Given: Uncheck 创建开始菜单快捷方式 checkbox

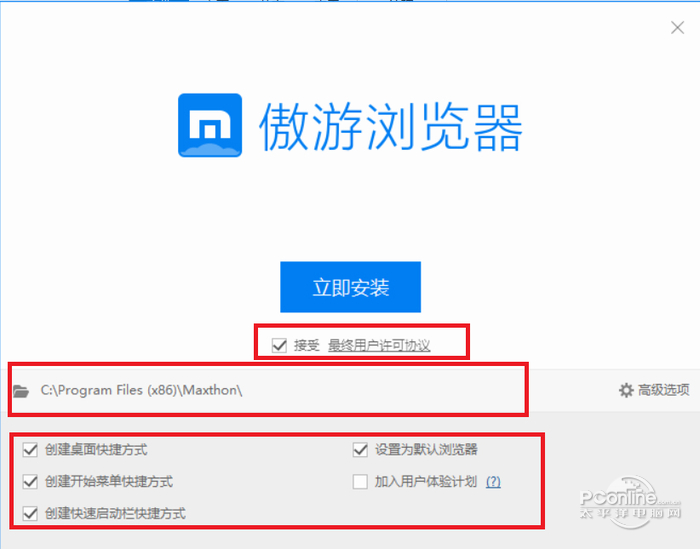Looking at the screenshot, I should click(30, 482).
